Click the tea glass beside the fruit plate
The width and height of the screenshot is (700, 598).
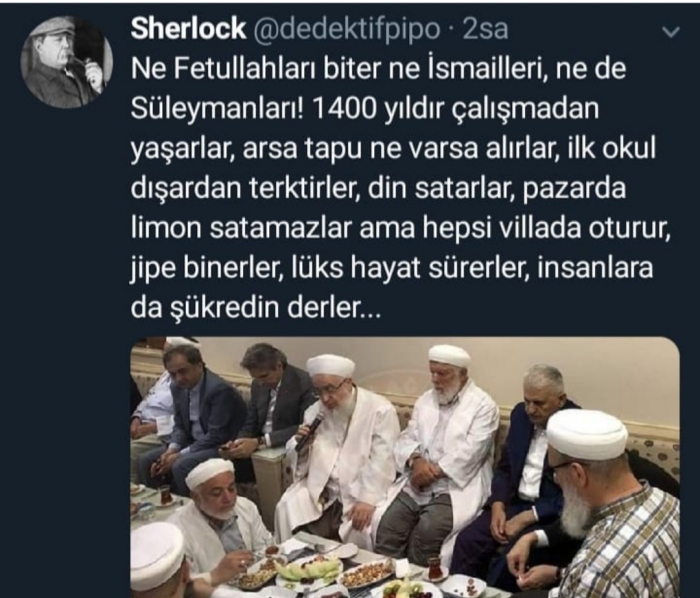(x=433, y=567)
